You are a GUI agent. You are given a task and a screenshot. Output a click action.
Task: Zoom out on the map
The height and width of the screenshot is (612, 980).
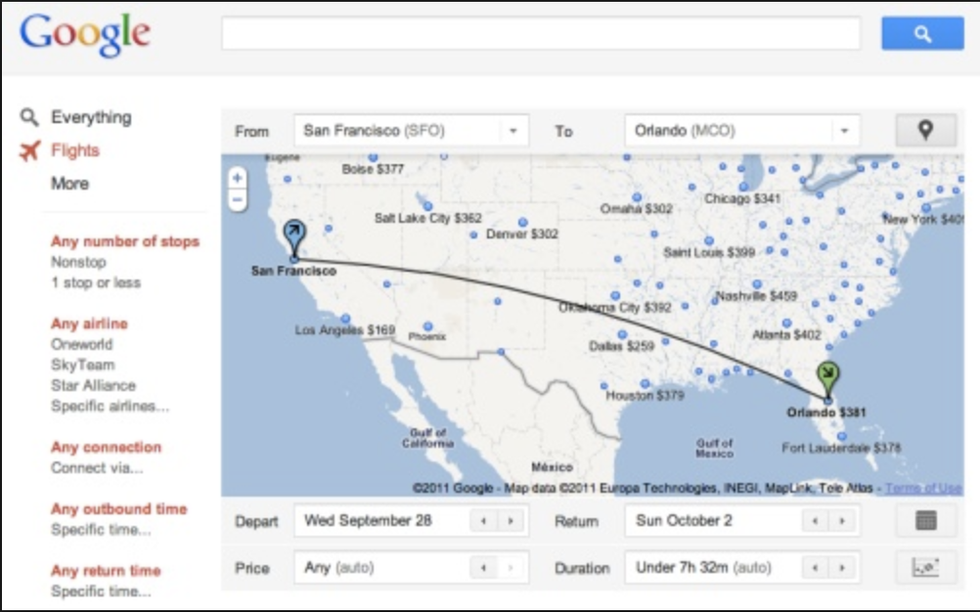237,199
